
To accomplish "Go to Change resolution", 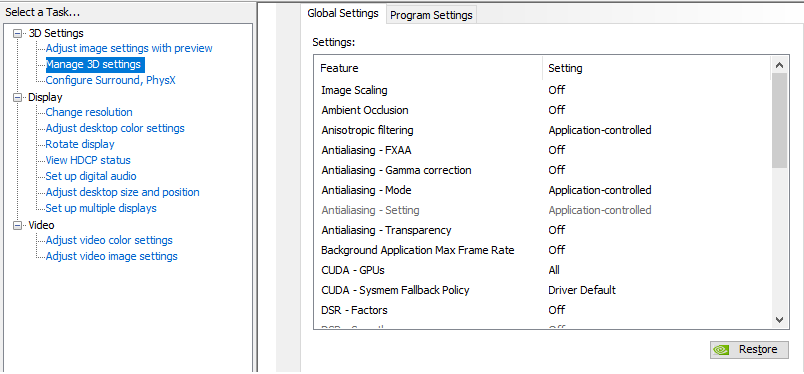I will coord(89,112).
